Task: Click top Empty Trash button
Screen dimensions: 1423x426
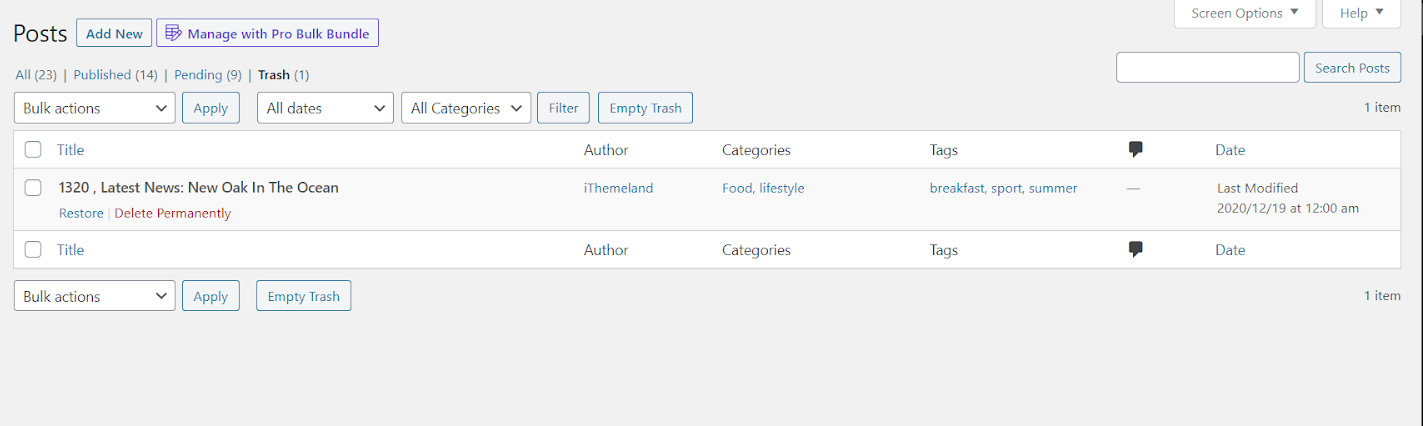Action: (645, 108)
